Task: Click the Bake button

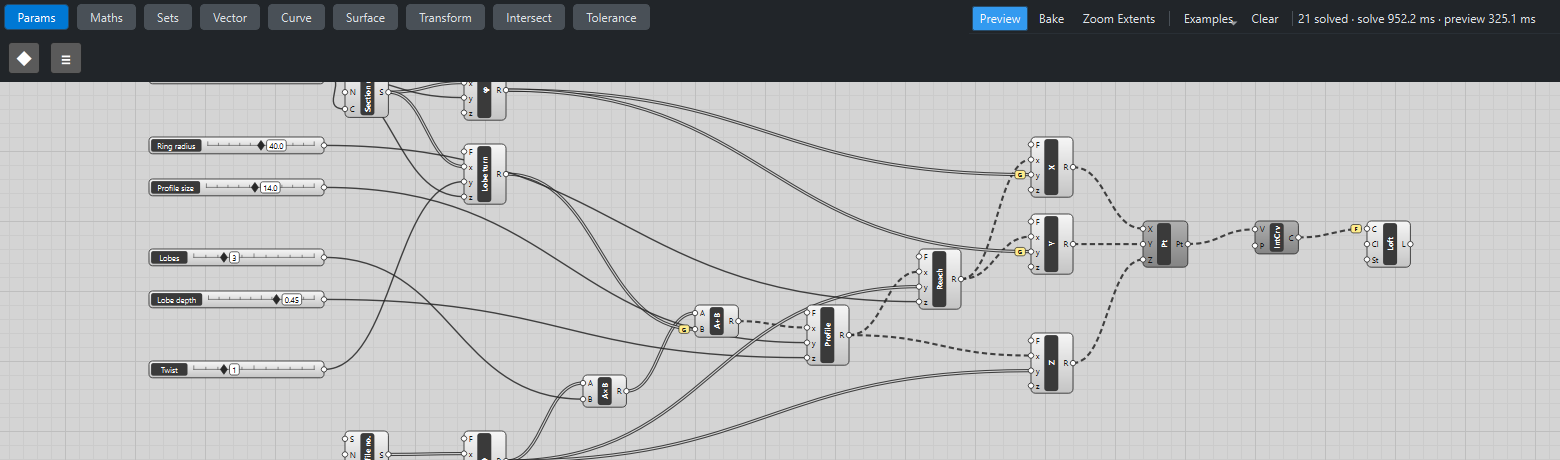Action: (1051, 19)
